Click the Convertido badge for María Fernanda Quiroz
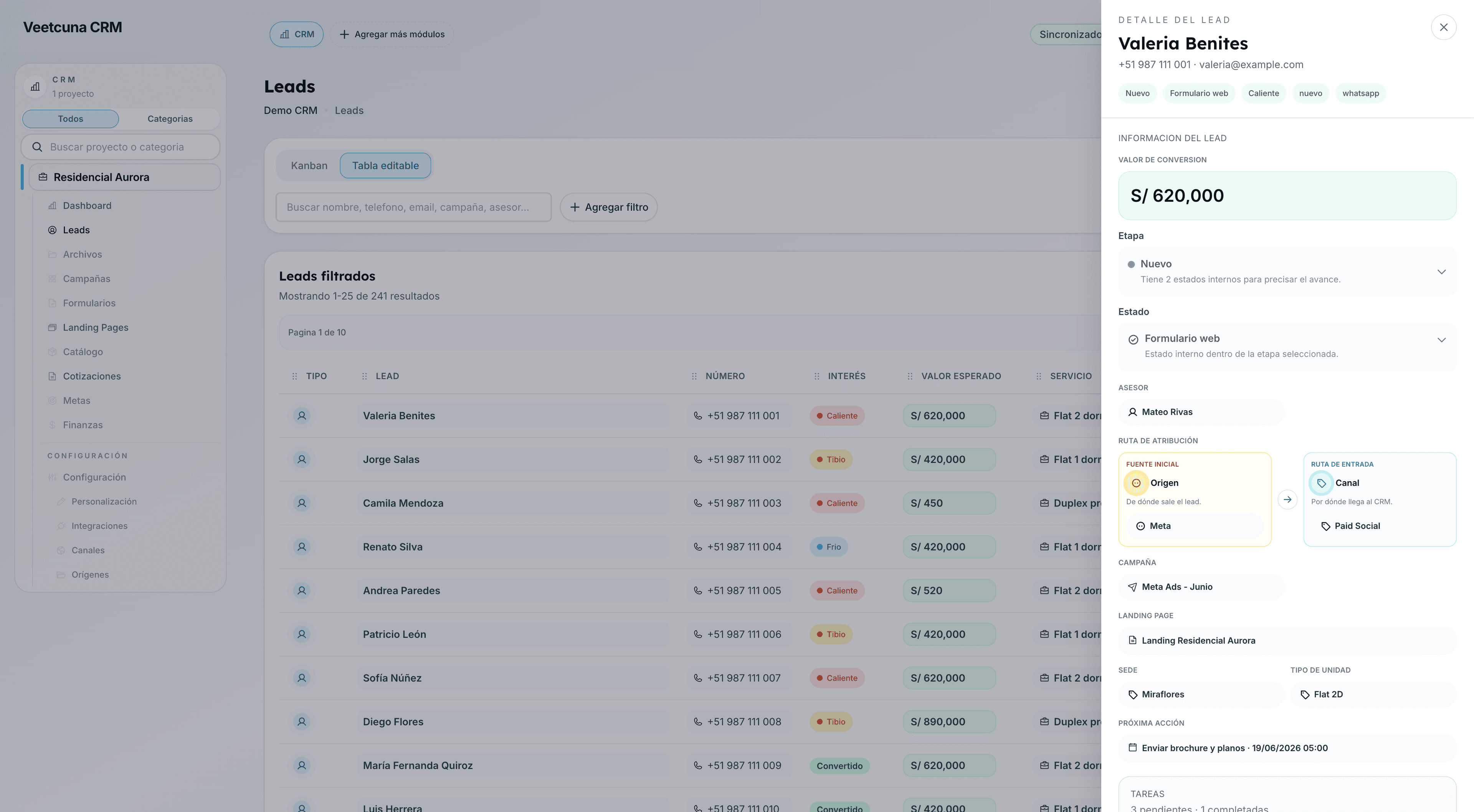The image size is (1474, 812). [x=839, y=766]
